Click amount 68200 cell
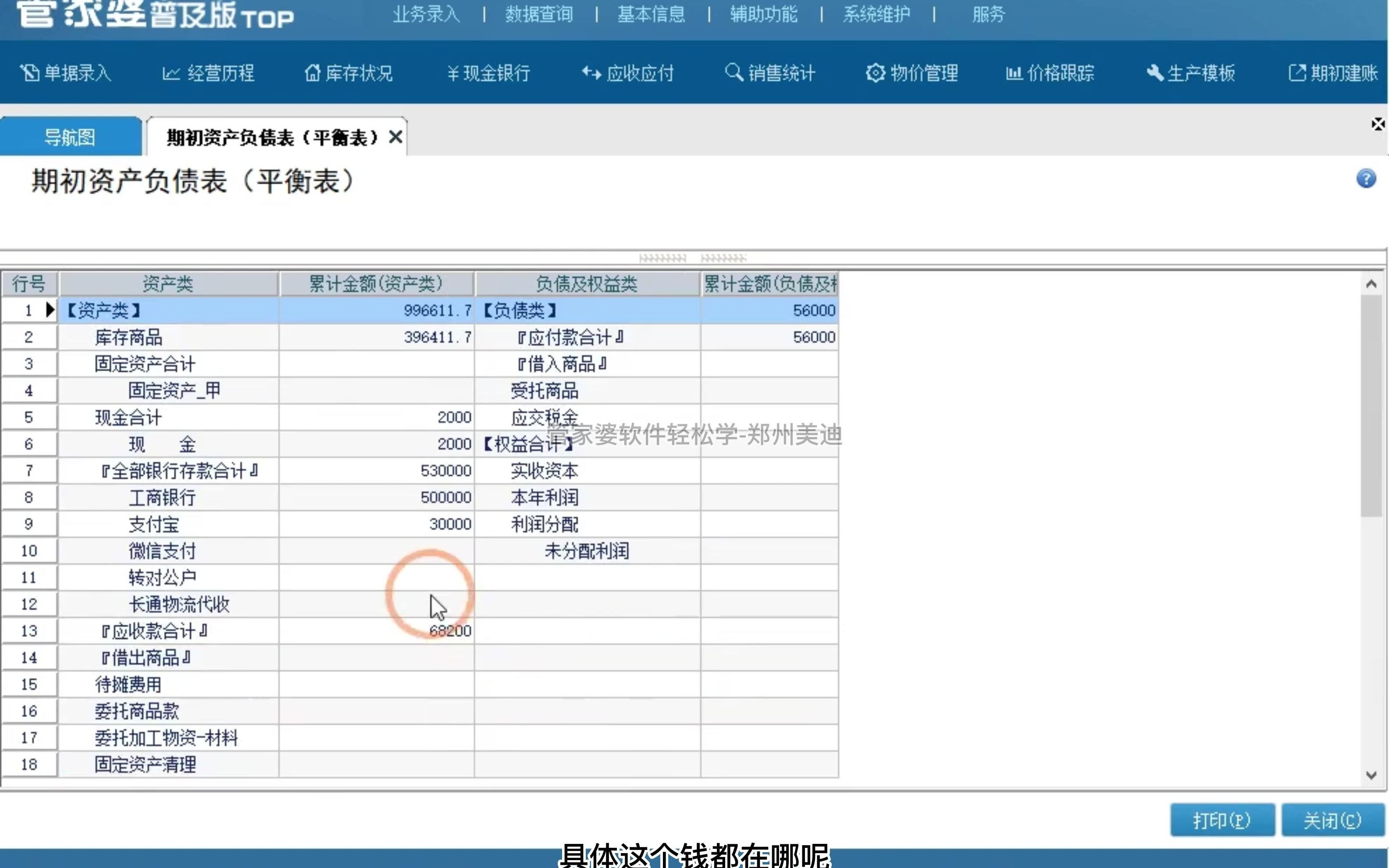This screenshot has height=868, width=1389. (x=377, y=631)
